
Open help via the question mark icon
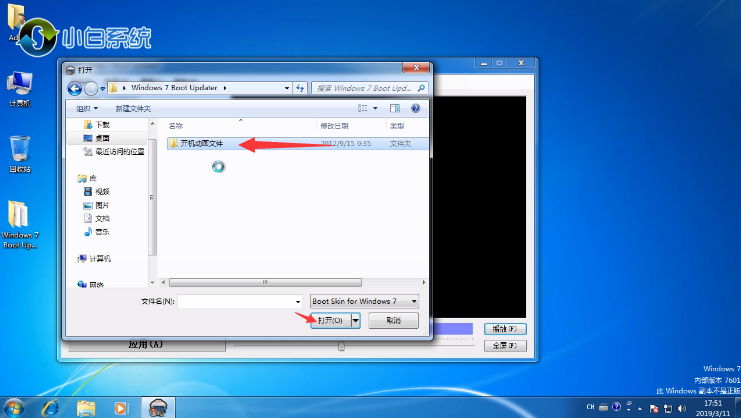[x=415, y=108]
